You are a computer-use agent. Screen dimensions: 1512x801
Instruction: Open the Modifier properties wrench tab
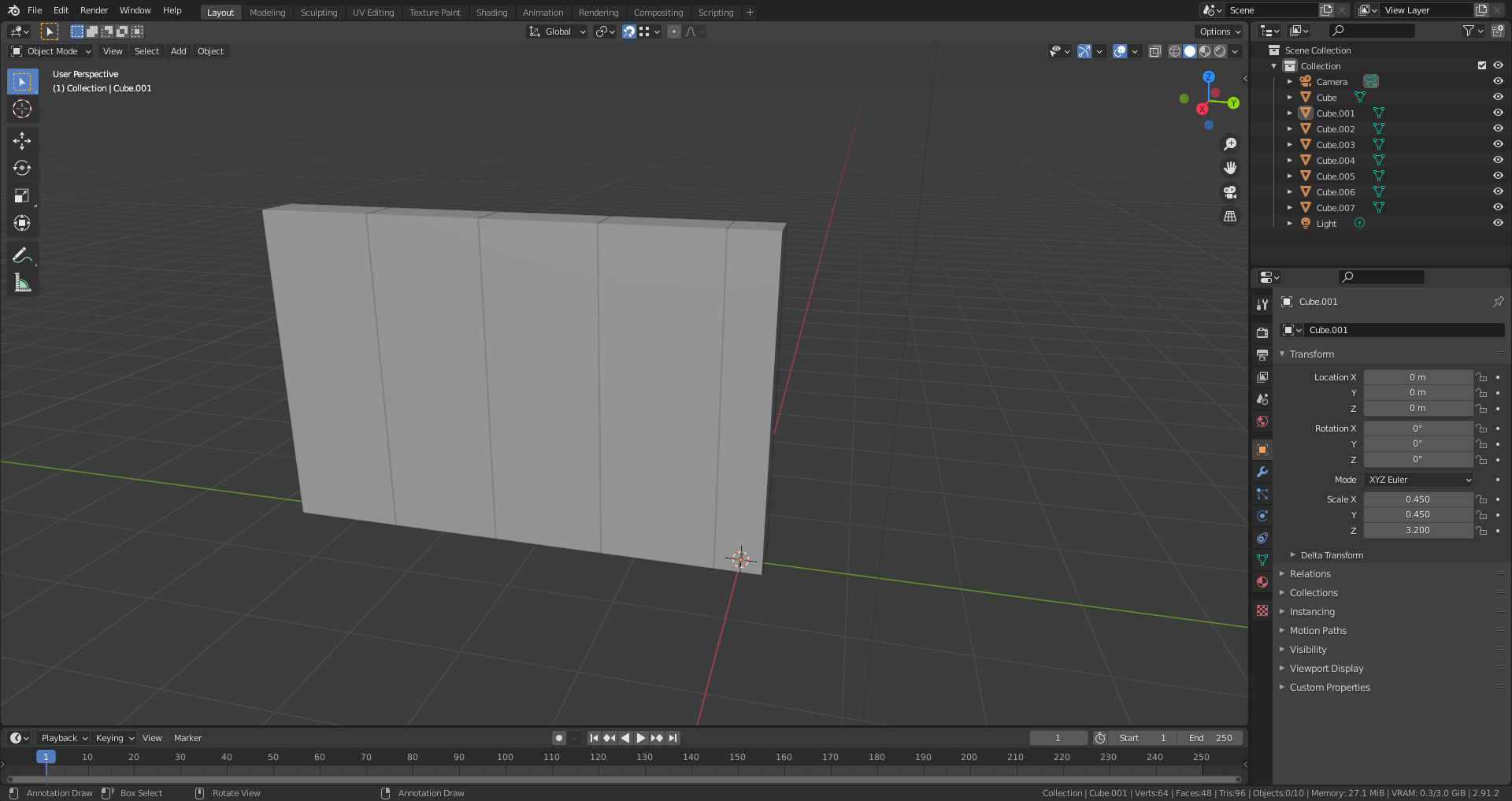pos(1262,473)
